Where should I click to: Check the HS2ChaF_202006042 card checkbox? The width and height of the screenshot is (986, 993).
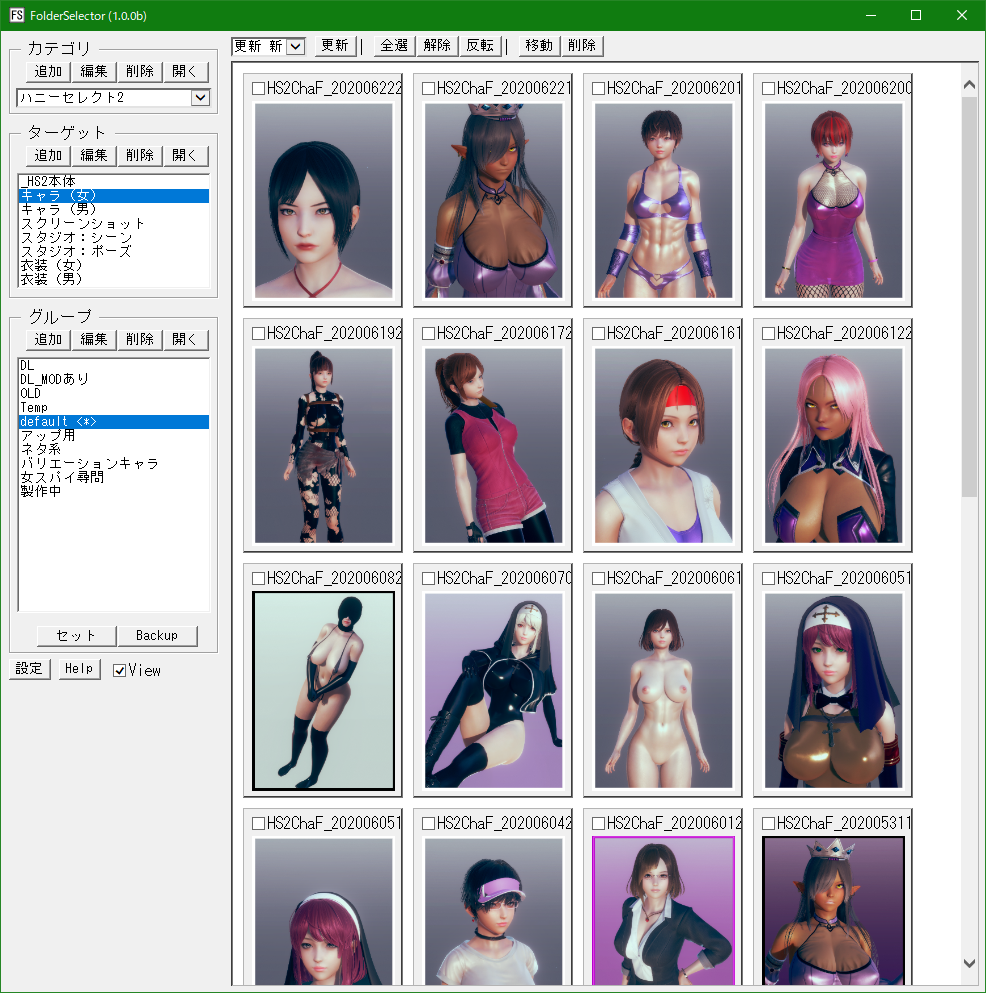[x=428, y=823]
